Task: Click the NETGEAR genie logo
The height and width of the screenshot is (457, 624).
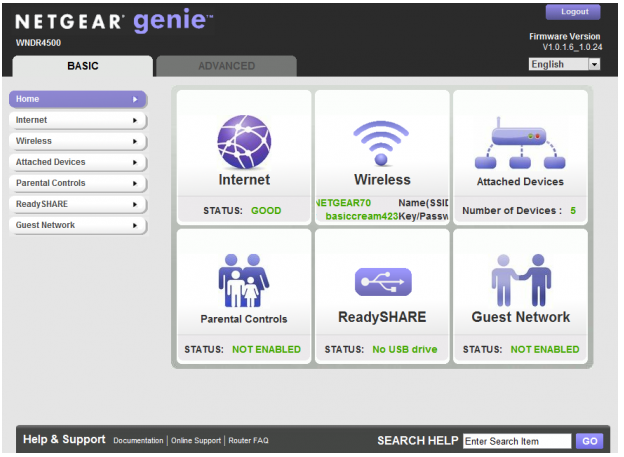Action: click(x=114, y=21)
